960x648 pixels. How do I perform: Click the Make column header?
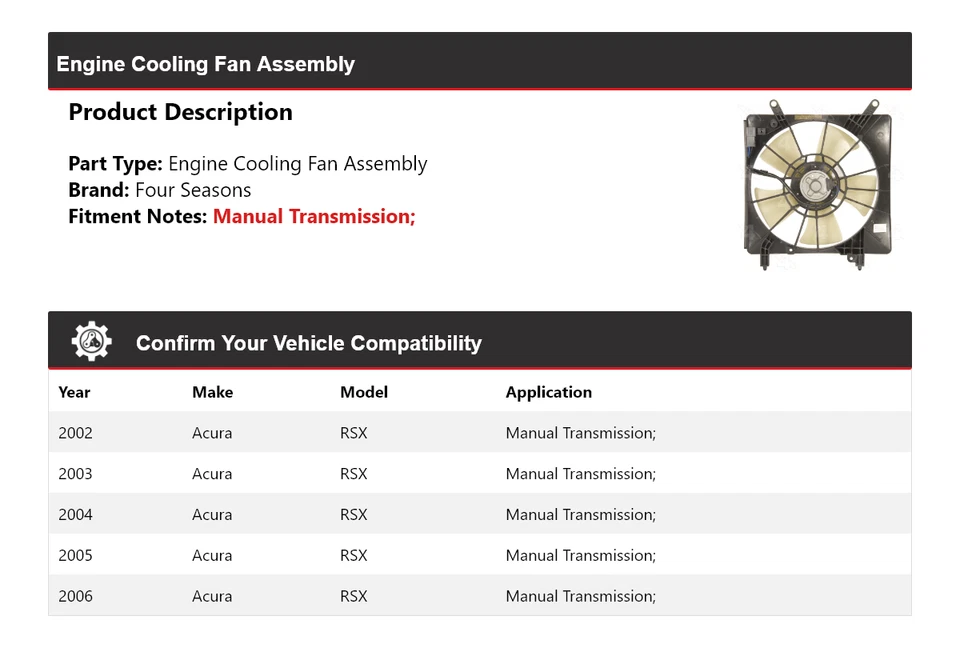(212, 392)
